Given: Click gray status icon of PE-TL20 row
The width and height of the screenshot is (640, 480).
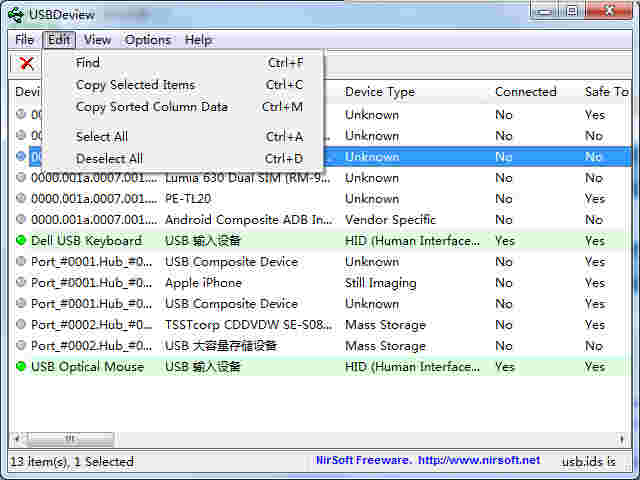Looking at the screenshot, I should click(21, 199).
